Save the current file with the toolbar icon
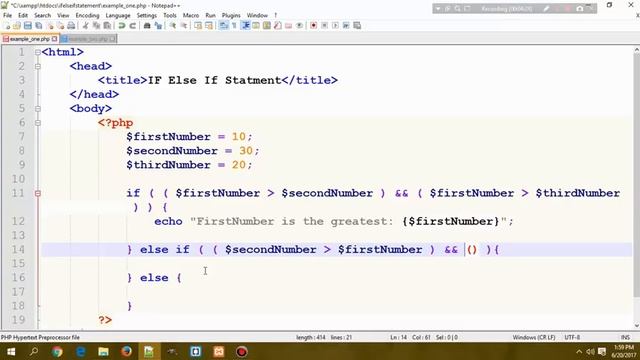This screenshot has width=640, height=360. click(28, 26)
